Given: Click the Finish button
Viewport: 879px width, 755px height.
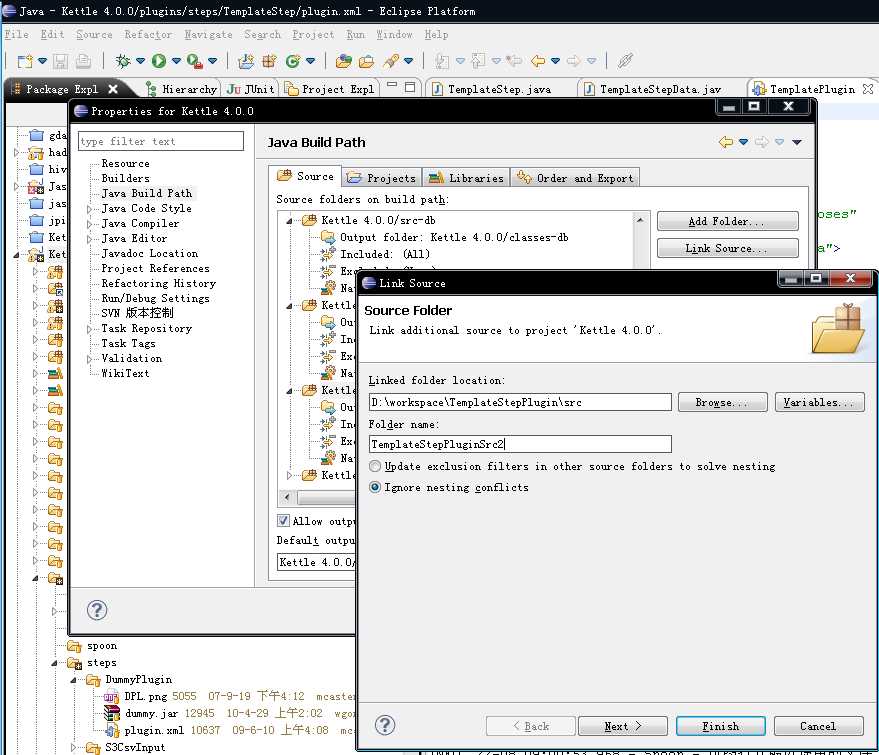Looking at the screenshot, I should click(x=720, y=726).
